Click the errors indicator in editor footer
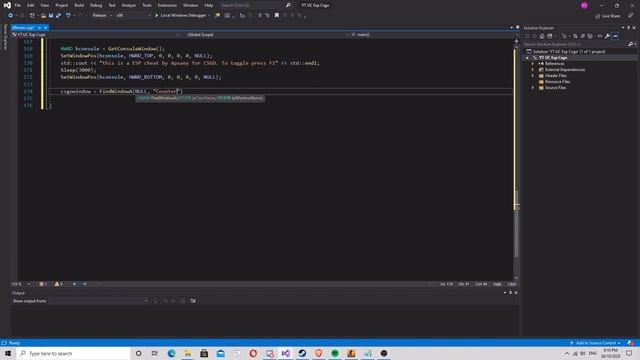This screenshot has width=640, height=360. [43, 284]
